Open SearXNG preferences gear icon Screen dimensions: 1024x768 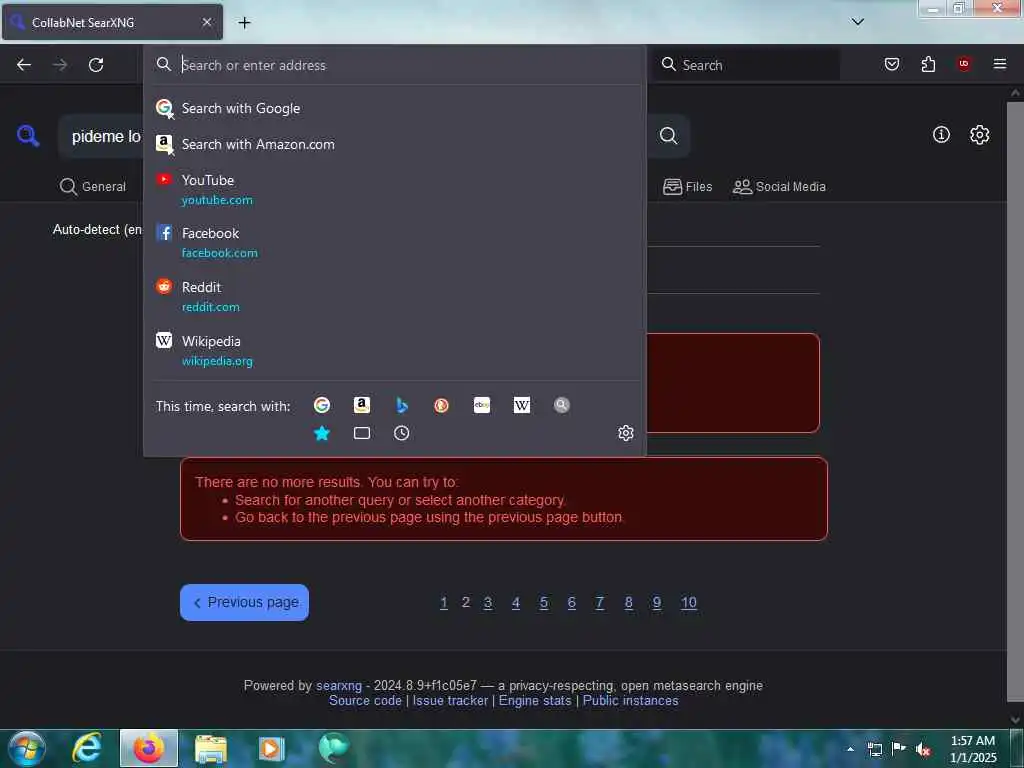tap(980, 135)
